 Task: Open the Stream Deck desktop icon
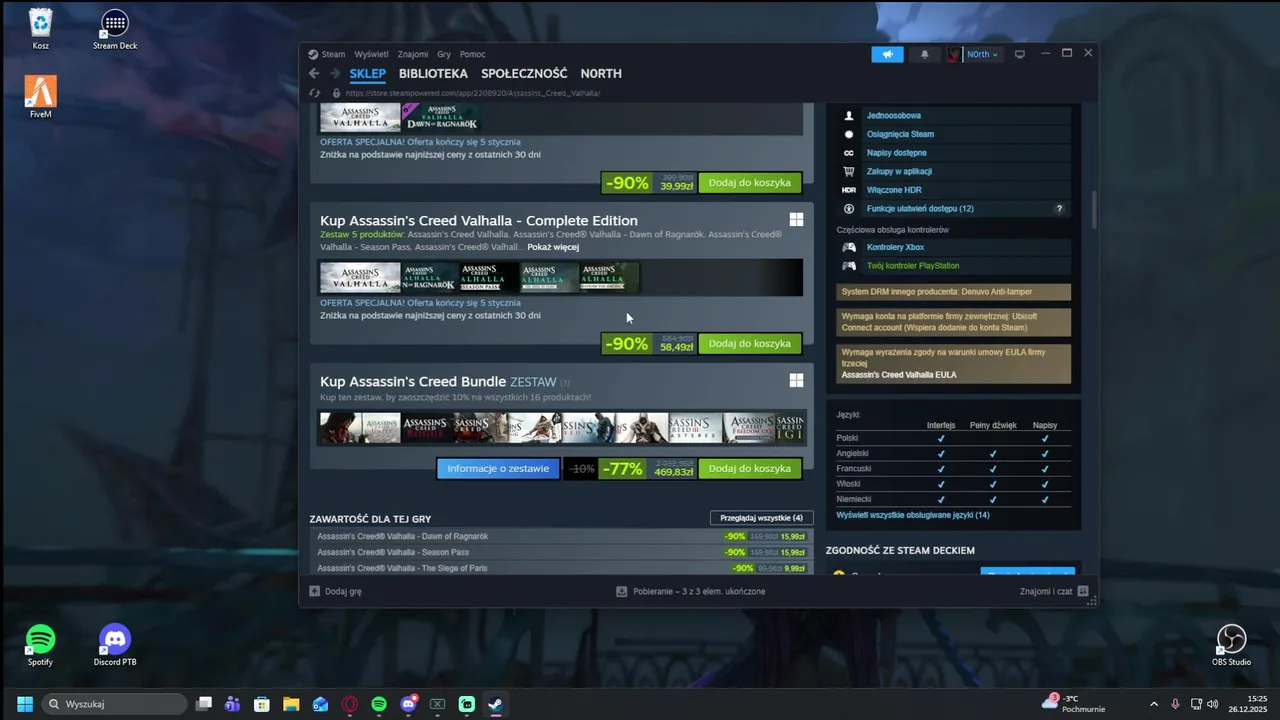(115, 30)
